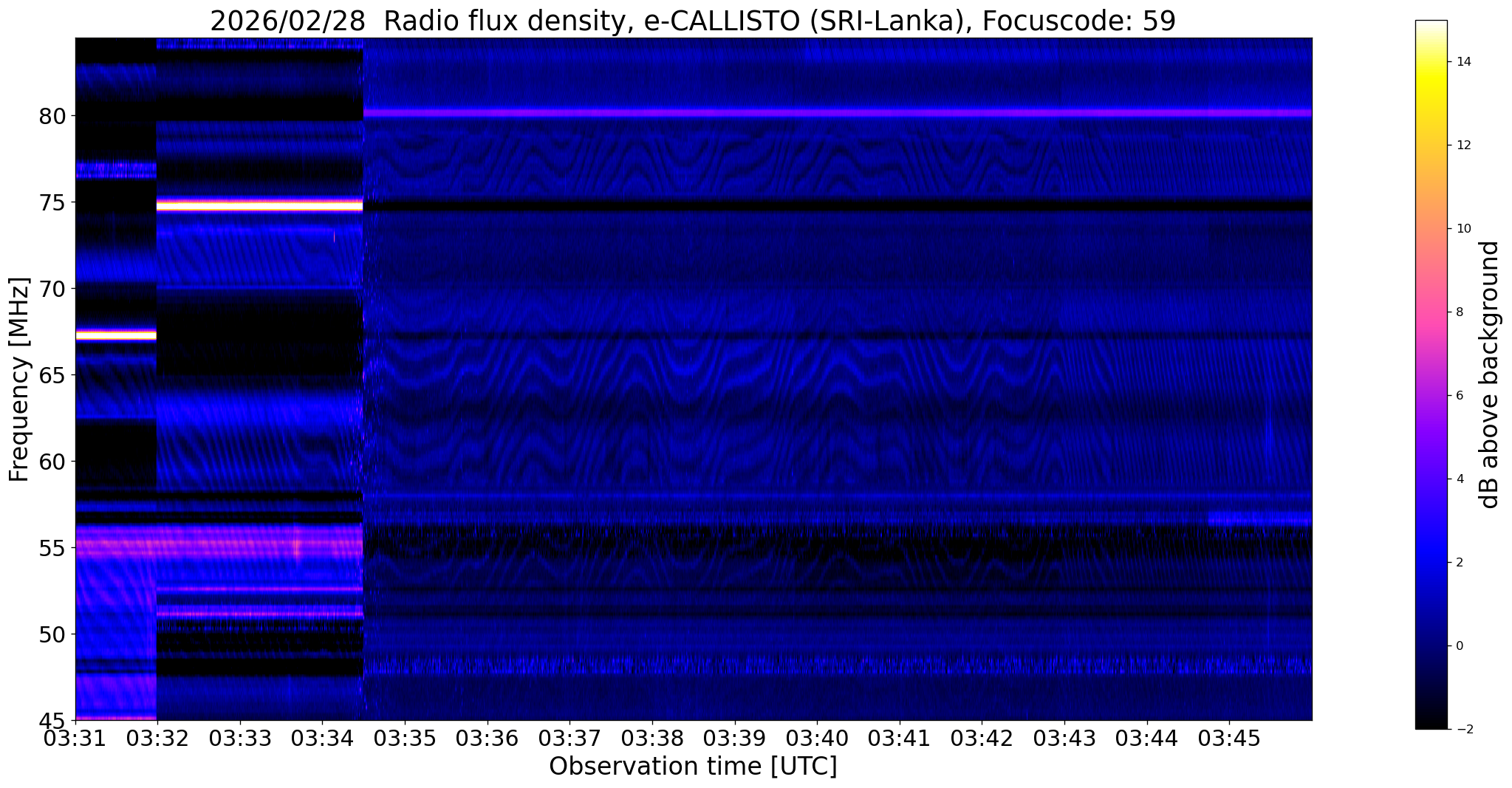Click the colorbar tick label 6
1512x788 pixels.
[x=1459, y=396]
